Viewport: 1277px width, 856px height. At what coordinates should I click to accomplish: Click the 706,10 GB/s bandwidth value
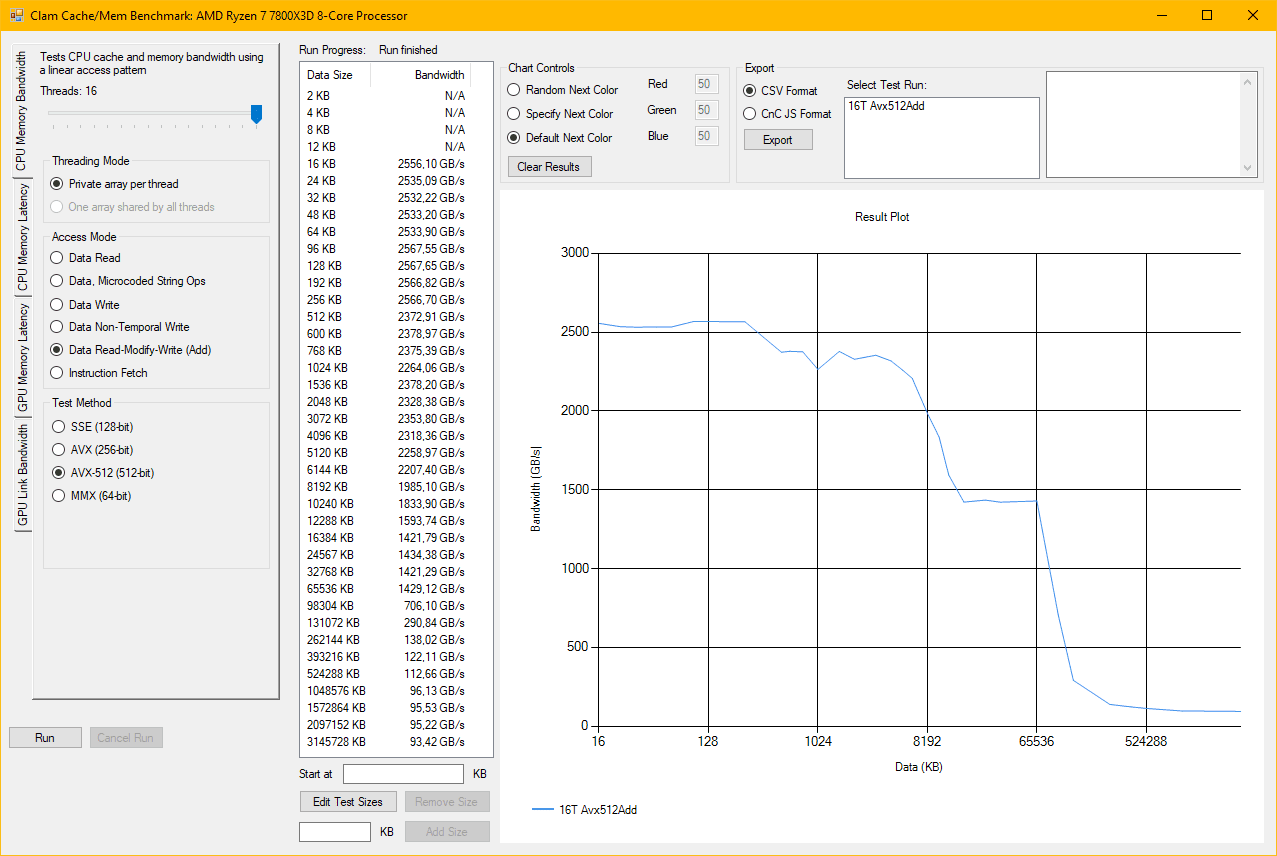434,605
